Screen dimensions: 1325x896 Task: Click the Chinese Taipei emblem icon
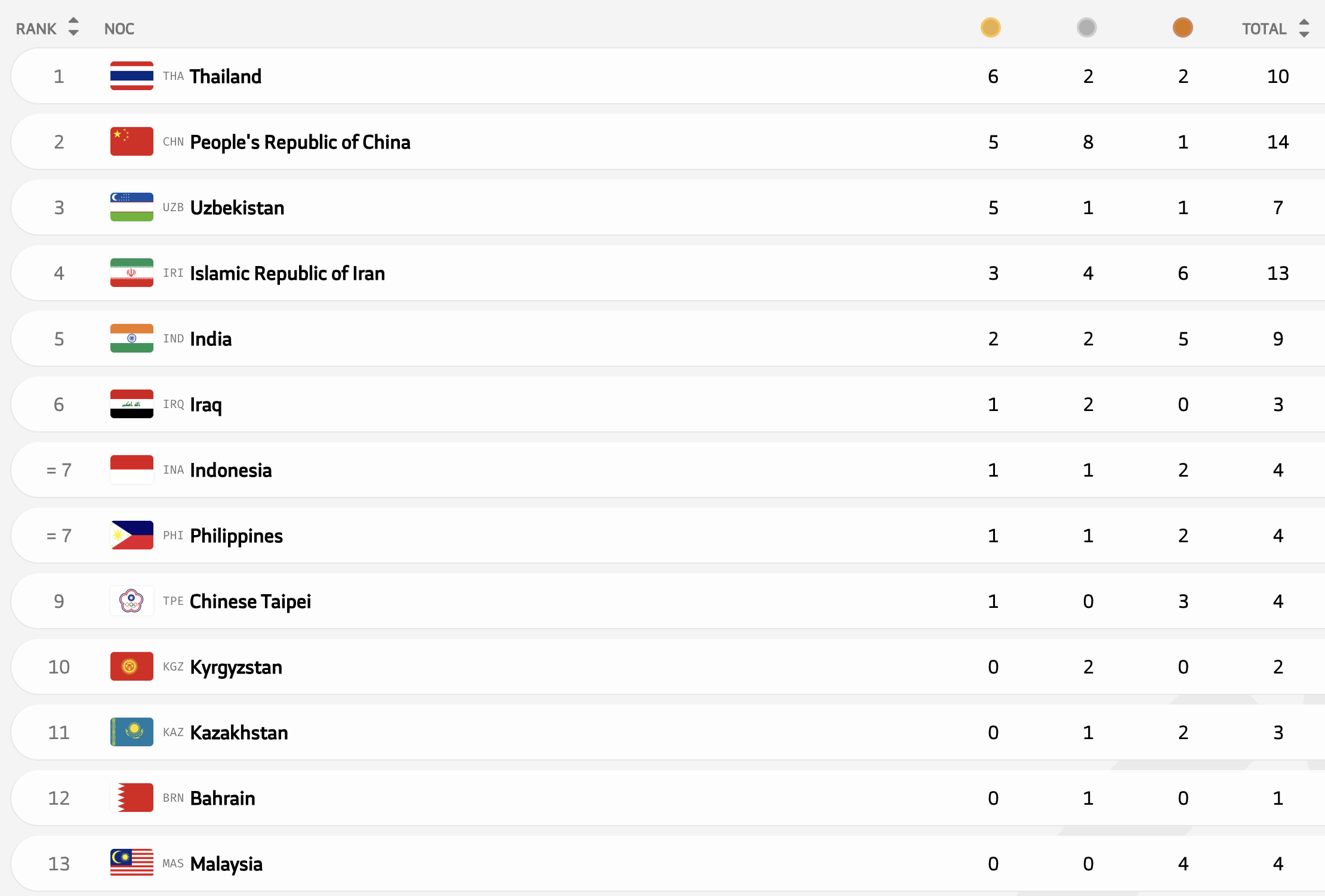131,601
